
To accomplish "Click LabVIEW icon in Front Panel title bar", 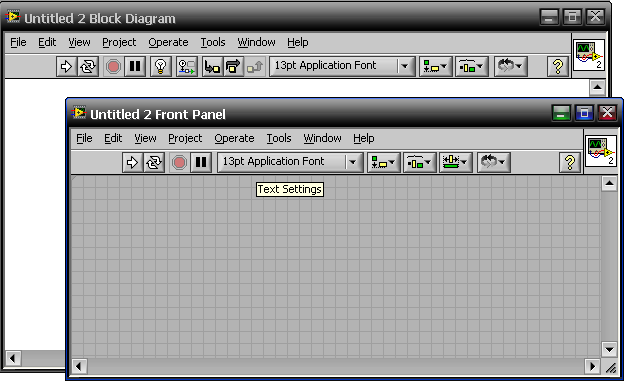I will [79, 113].
